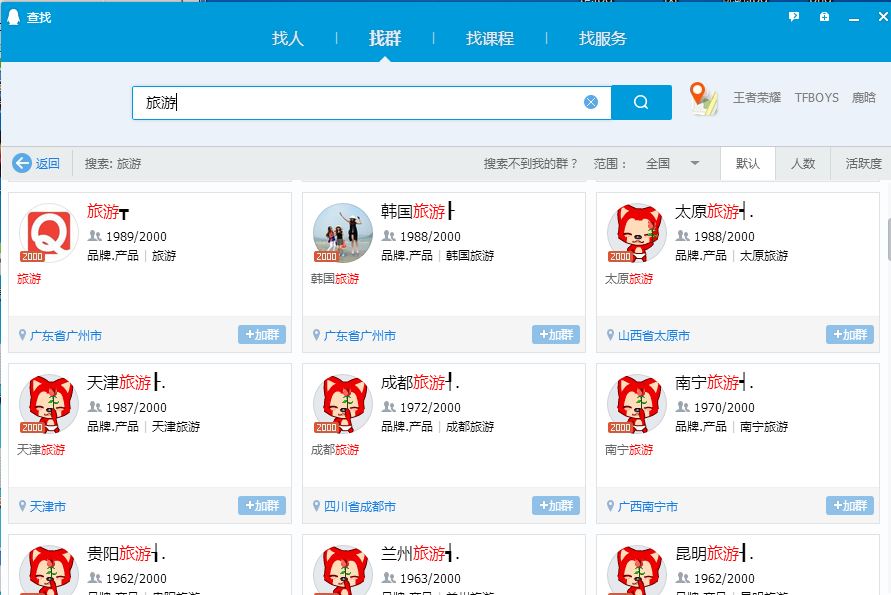891x595 pixels.
Task: Switch to the 找服务 tab
Action: coord(602,38)
